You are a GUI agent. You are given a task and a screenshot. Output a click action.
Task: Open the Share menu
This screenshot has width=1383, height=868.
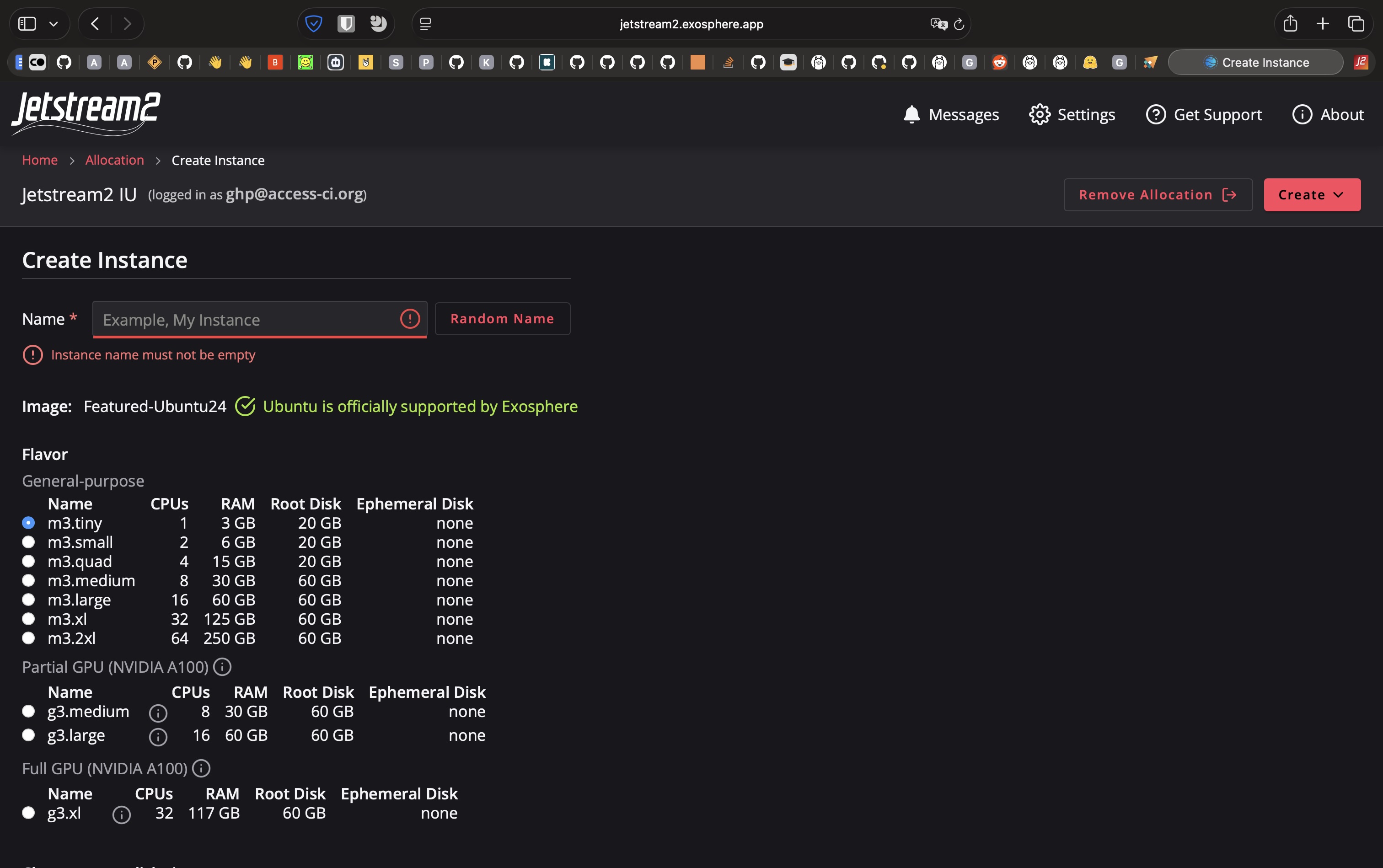pos(1290,23)
